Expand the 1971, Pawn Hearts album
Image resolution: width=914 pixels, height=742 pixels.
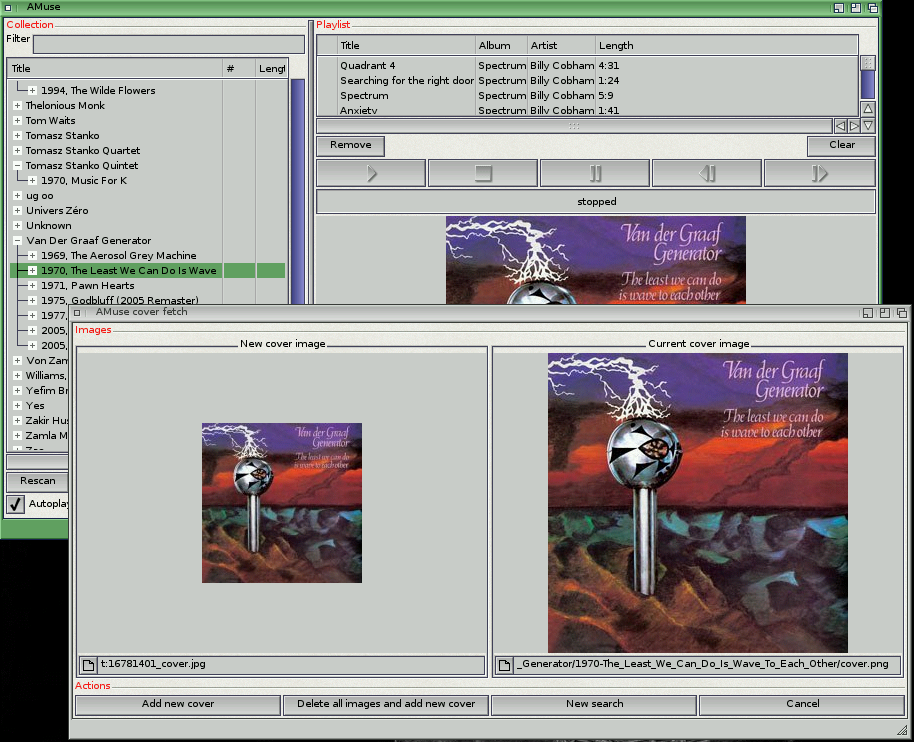click(x=33, y=286)
